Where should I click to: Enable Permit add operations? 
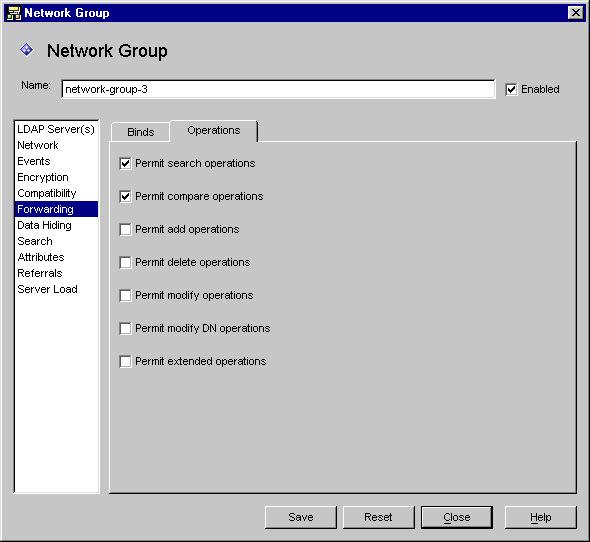click(125, 230)
